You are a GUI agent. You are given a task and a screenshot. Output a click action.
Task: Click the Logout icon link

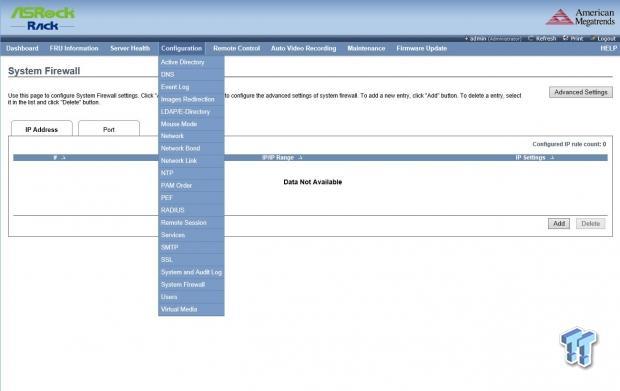(603, 38)
